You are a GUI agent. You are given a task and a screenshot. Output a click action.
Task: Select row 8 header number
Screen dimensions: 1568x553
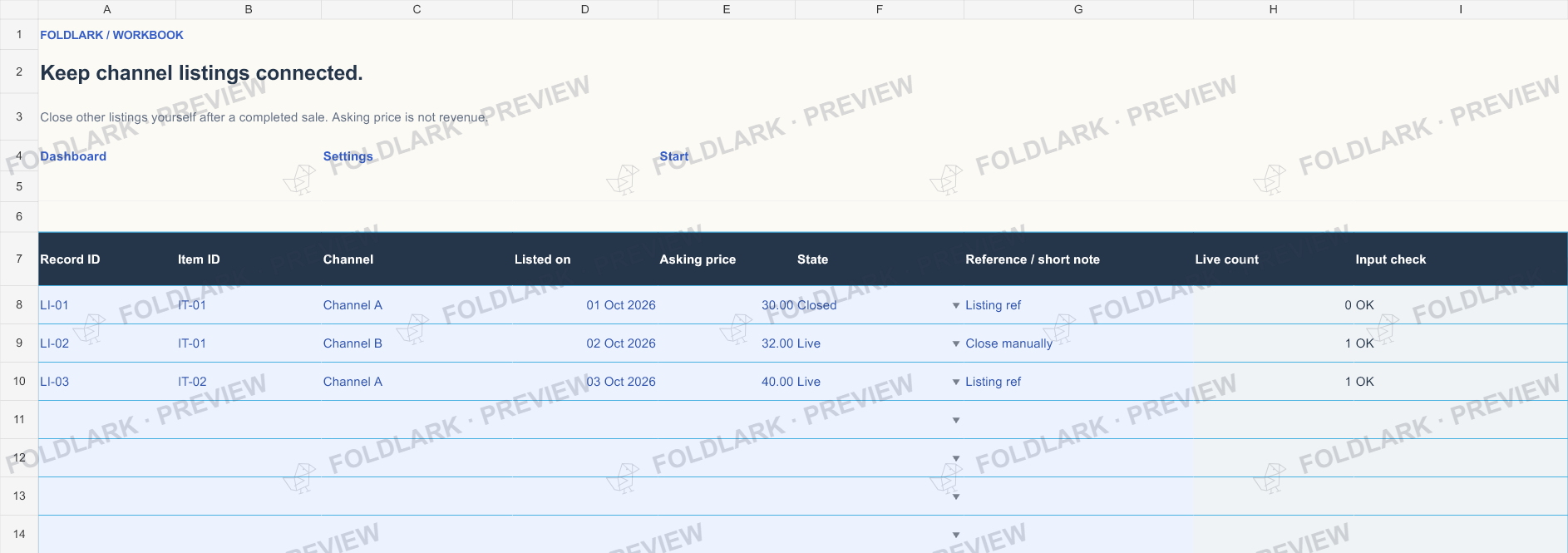point(19,305)
